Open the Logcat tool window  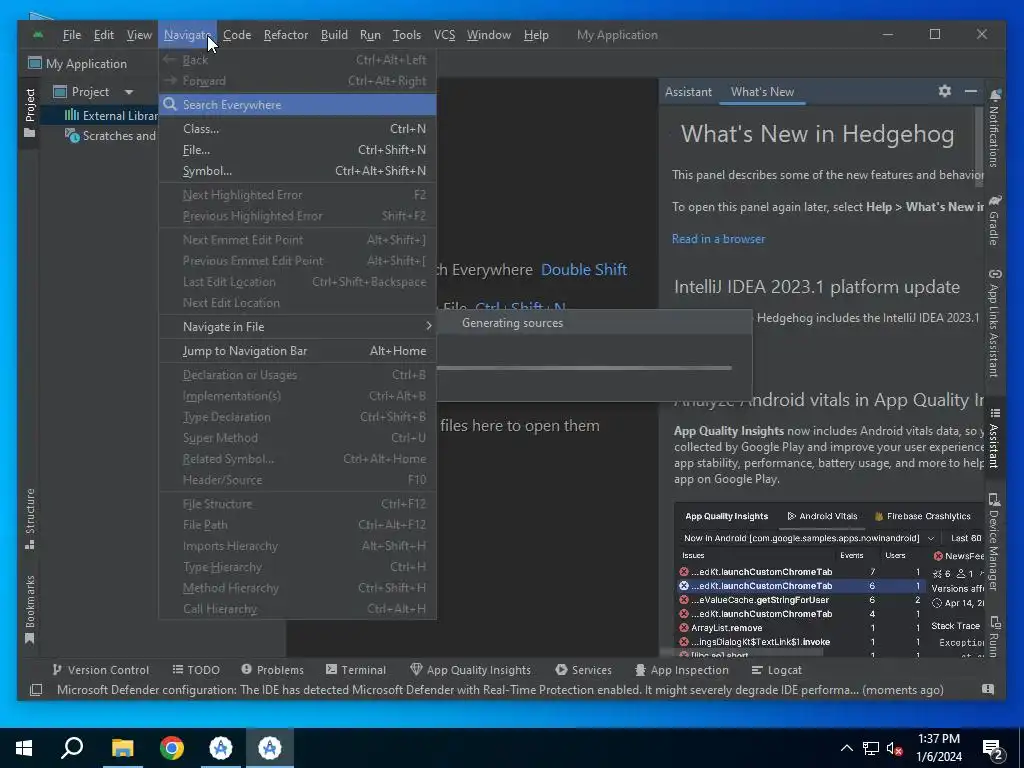pos(776,670)
